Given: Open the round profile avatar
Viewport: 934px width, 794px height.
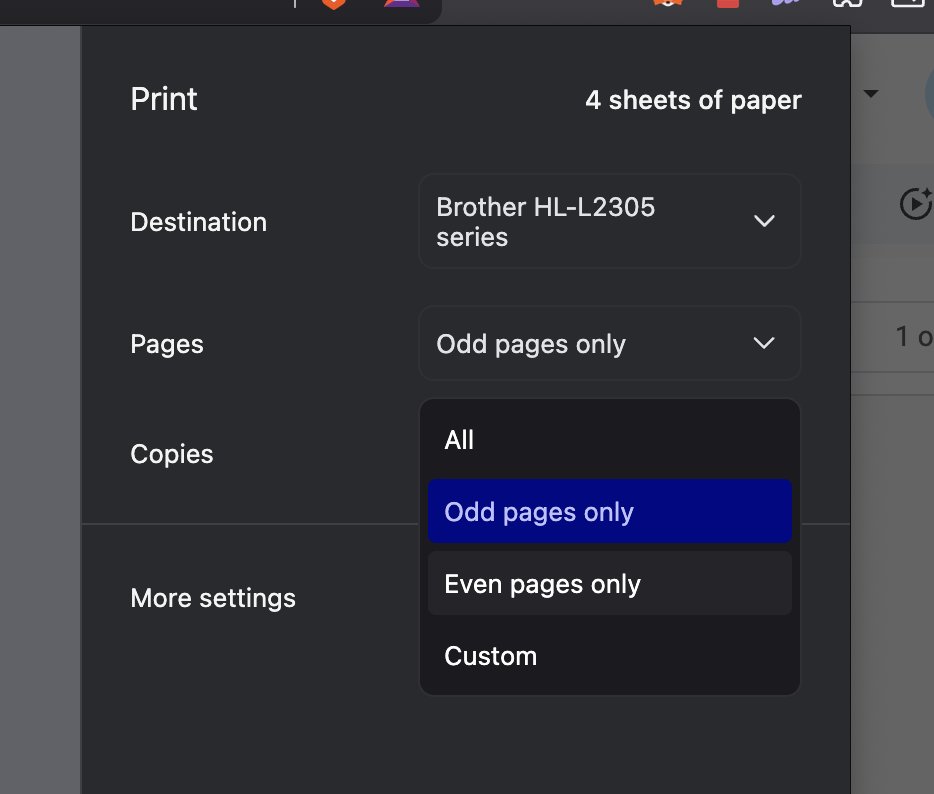Looking at the screenshot, I should (929, 93).
